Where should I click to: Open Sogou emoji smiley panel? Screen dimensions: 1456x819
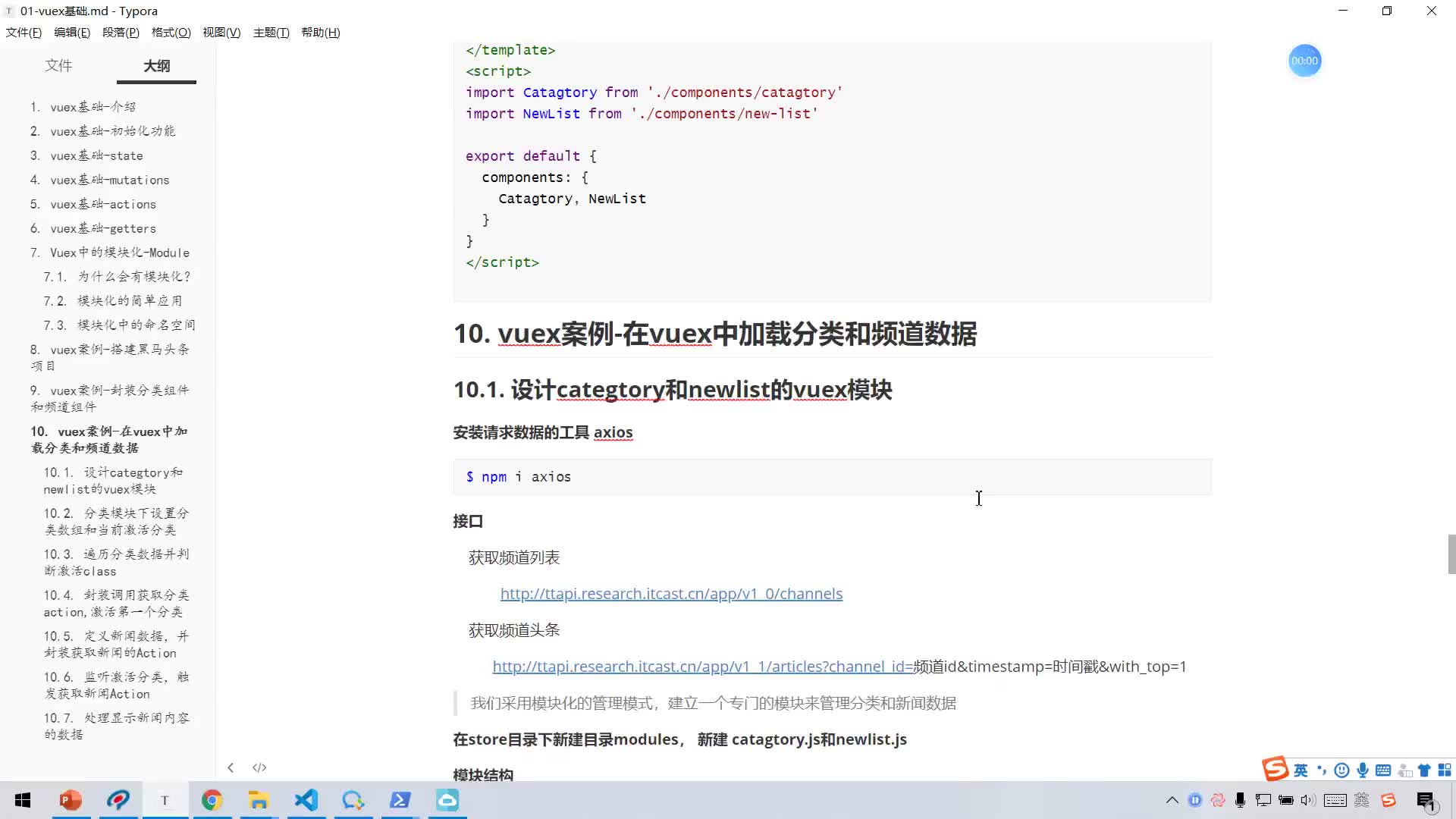(1341, 770)
